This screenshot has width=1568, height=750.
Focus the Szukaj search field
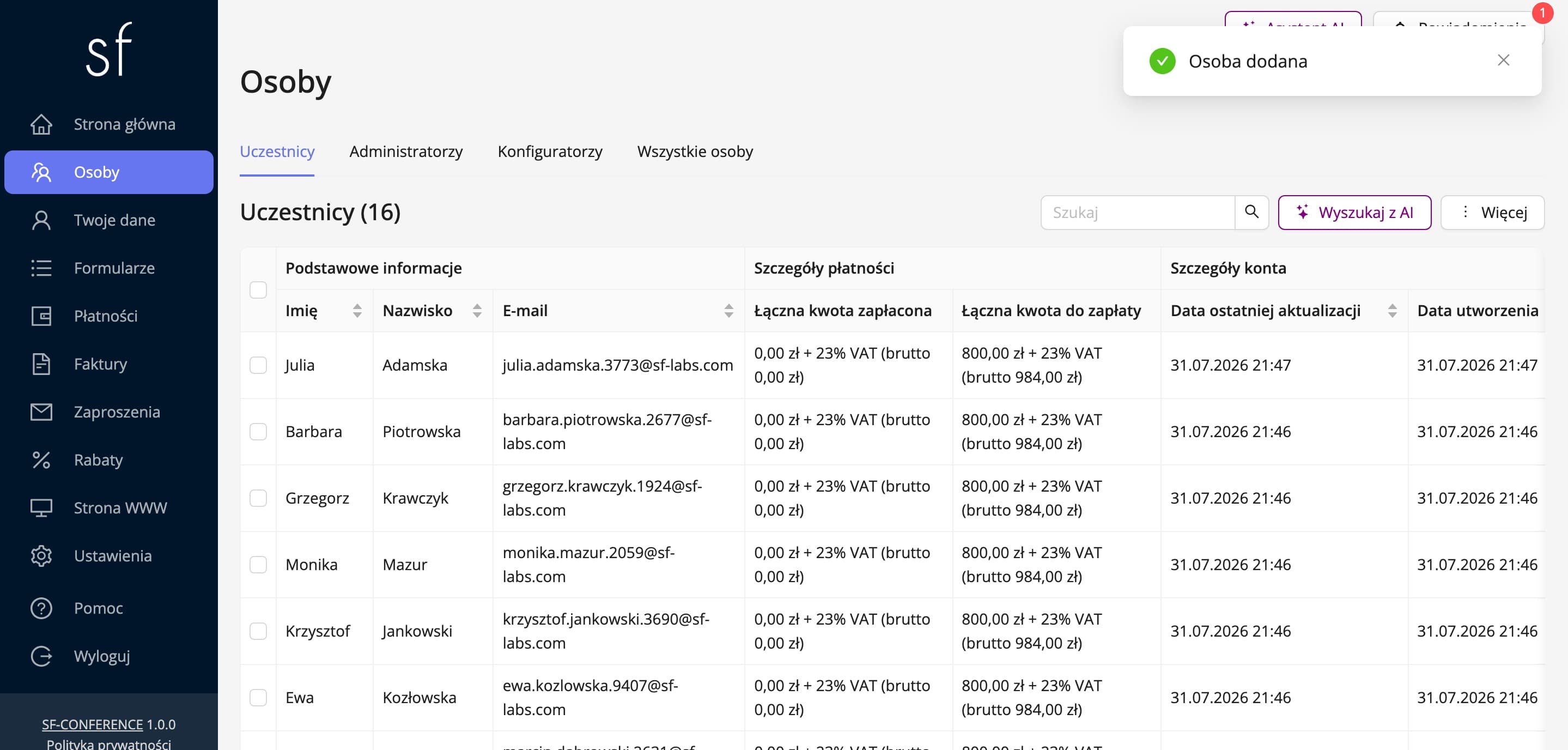click(1138, 212)
